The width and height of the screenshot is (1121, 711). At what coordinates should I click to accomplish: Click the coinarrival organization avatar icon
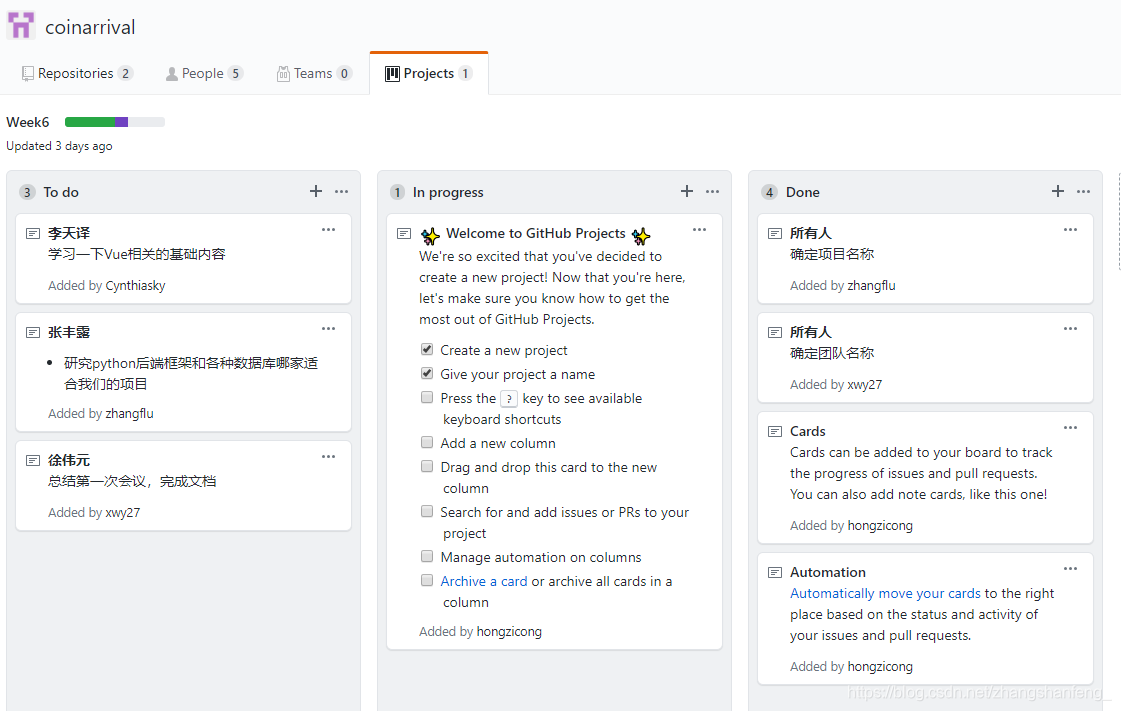click(21, 26)
